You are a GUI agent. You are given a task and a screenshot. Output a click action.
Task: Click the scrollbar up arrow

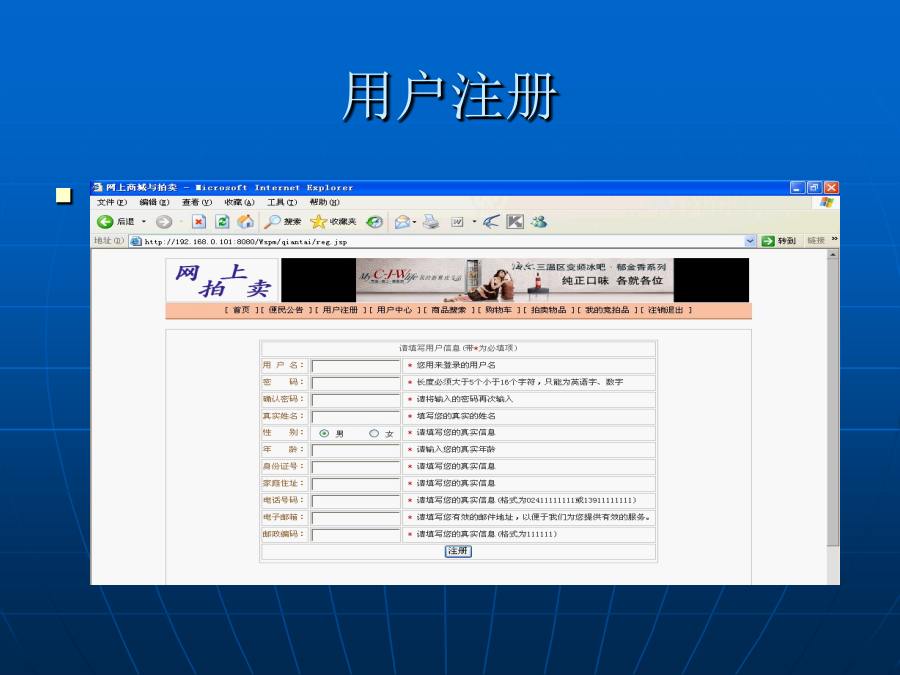(x=833, y=254)
